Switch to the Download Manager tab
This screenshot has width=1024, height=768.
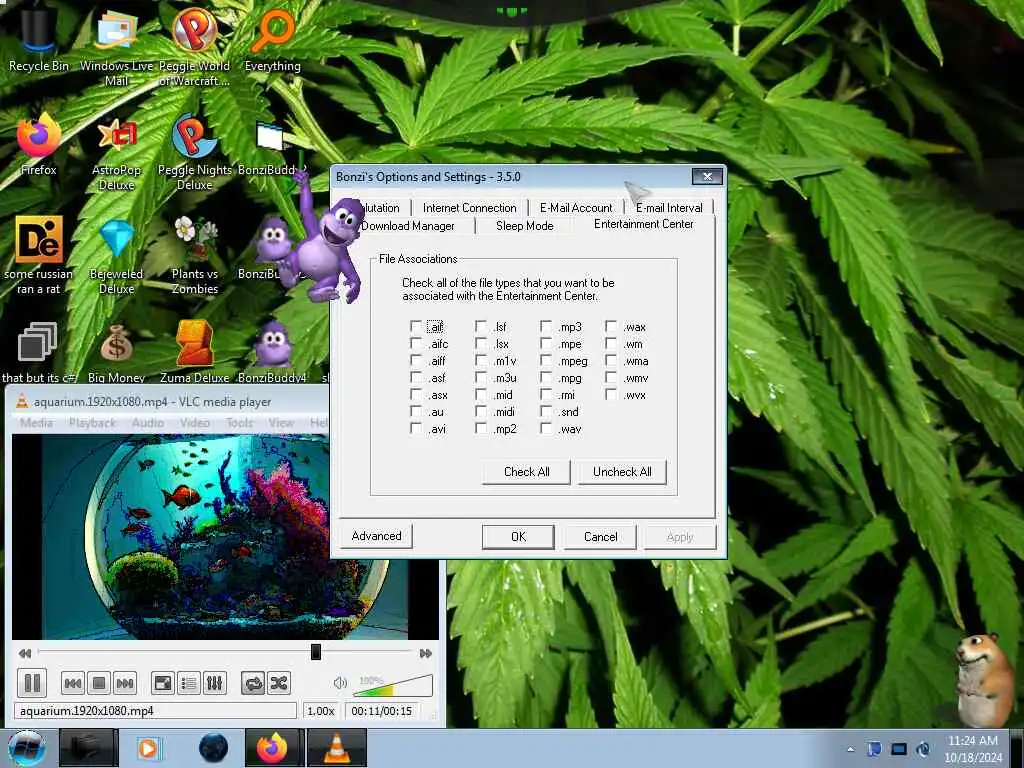point(409,226)
